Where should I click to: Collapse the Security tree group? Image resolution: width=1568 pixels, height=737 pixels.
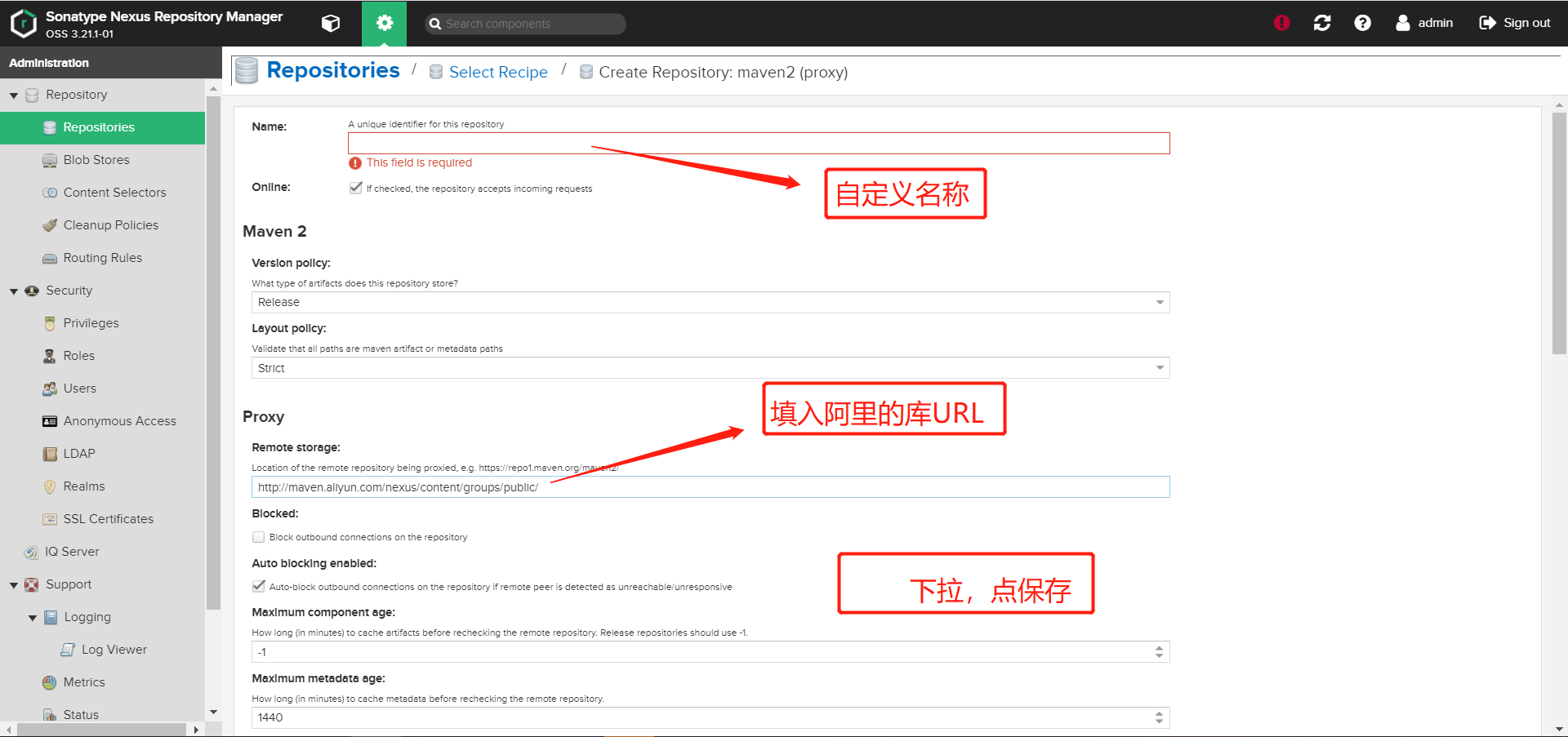coord(14,291)
